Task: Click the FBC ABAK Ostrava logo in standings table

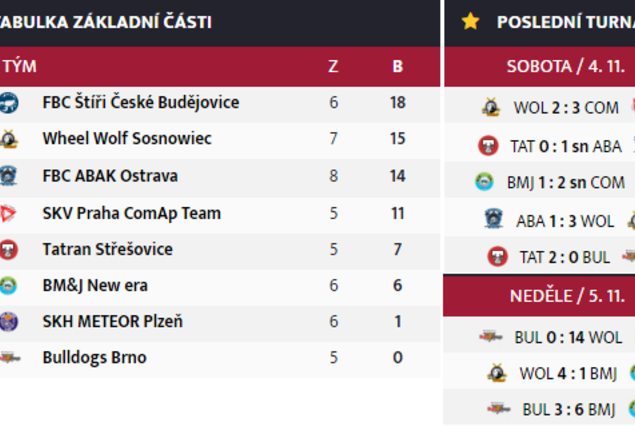Action: [8, 176]
